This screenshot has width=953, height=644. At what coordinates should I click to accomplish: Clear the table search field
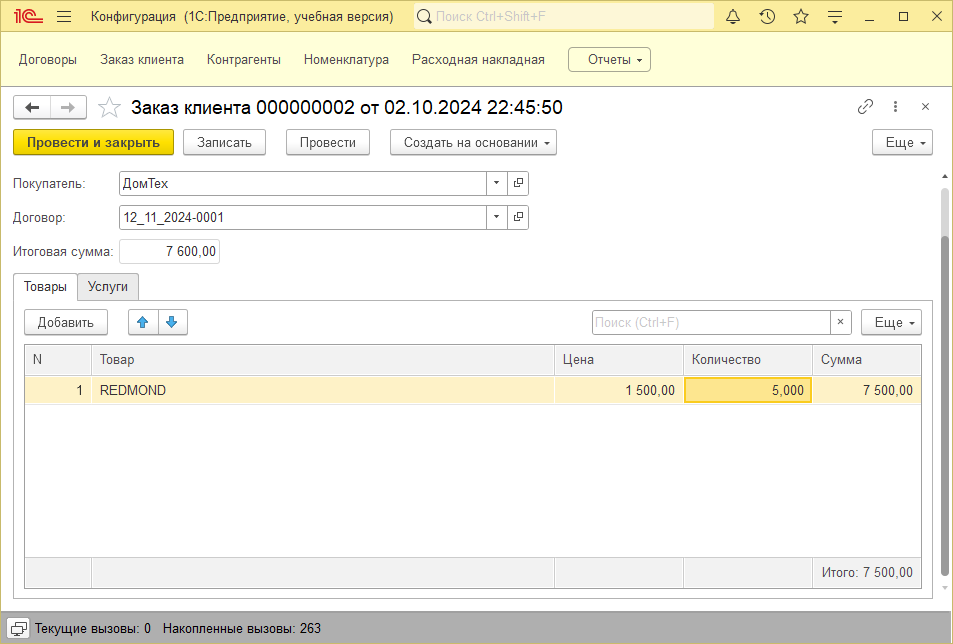841,322
